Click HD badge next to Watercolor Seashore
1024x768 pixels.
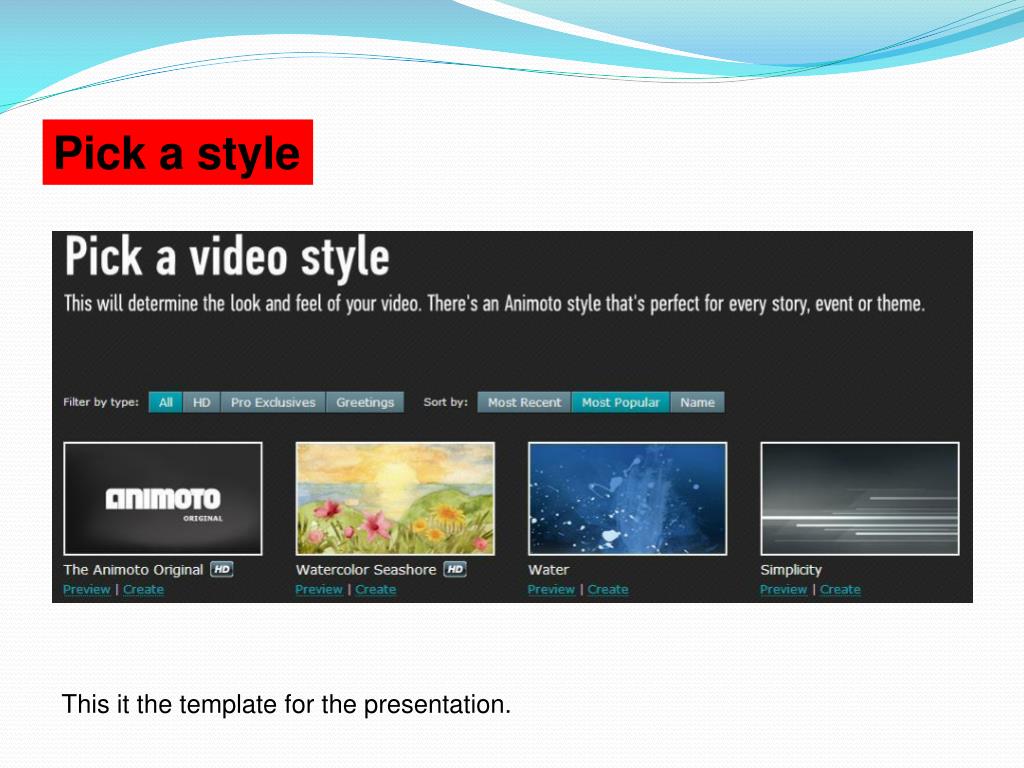[x=455, y=569]
